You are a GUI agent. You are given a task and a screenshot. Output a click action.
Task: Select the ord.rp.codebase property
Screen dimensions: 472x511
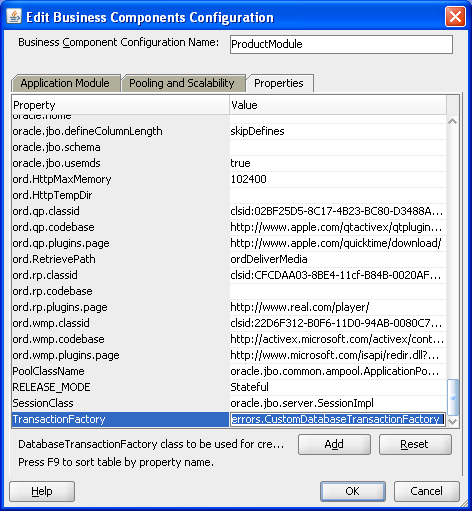coord(121,291)
